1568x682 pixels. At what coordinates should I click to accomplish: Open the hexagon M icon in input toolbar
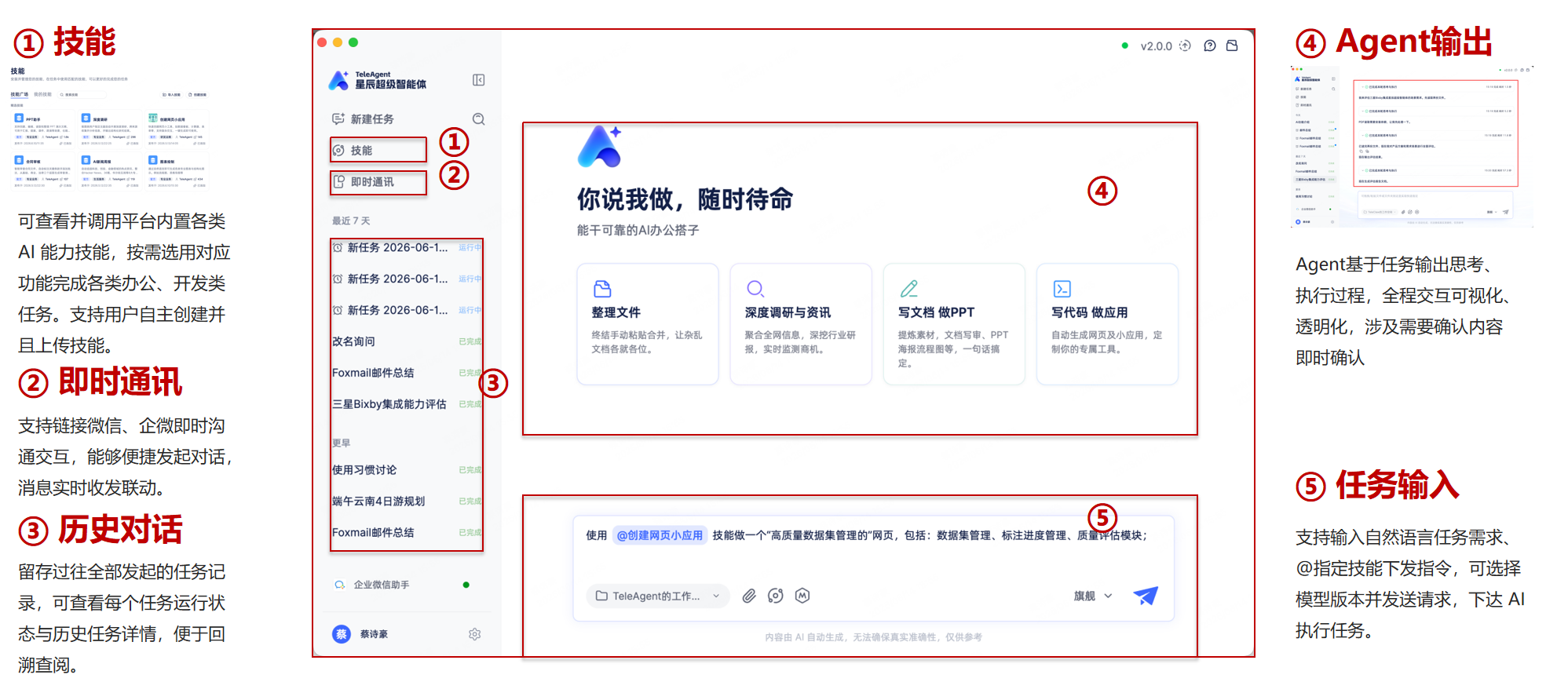click(802, 596)
